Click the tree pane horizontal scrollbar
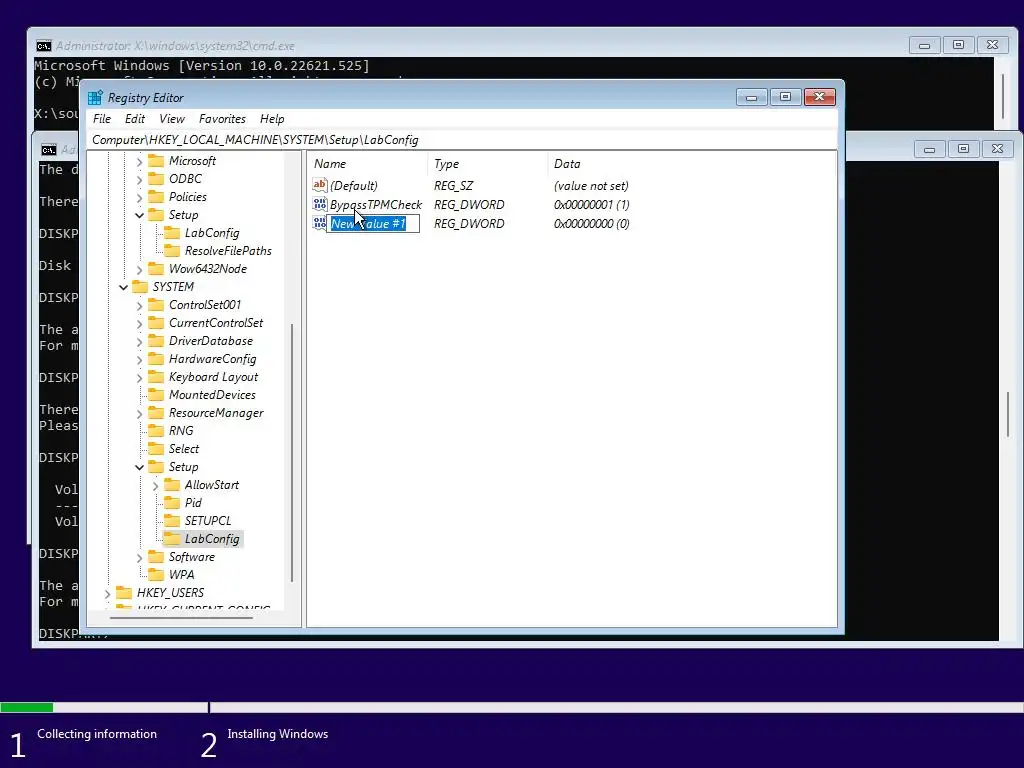 tap(182, 617)
